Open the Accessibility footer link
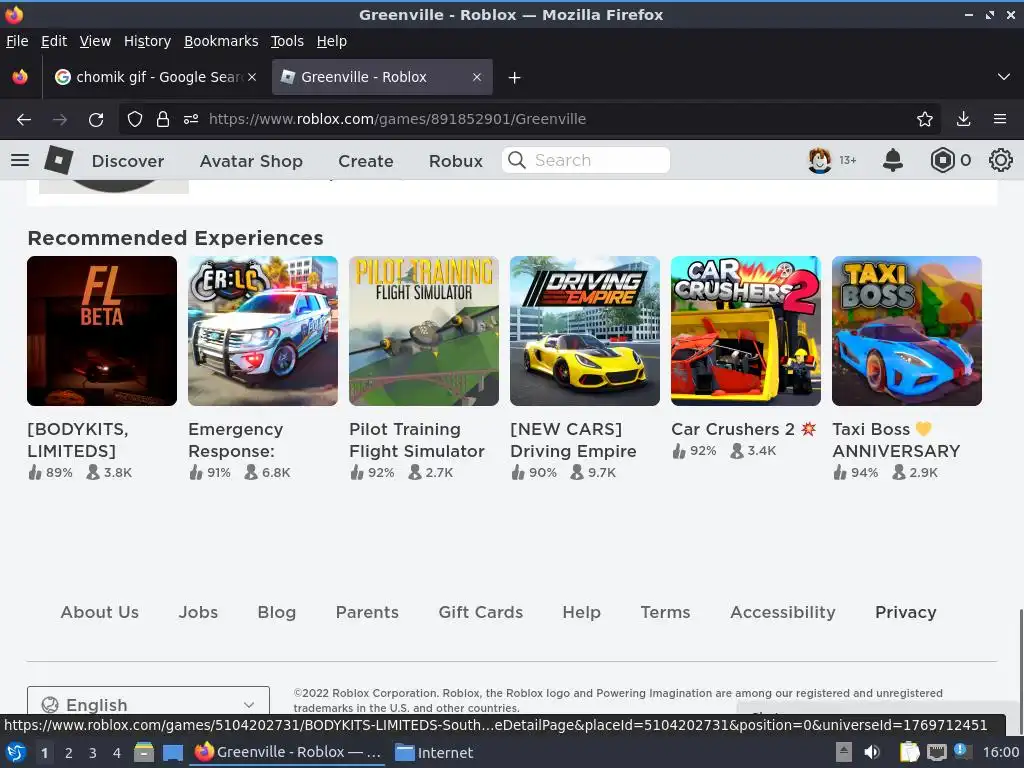This screenshot has width=1024, height=768. (783, 612)
